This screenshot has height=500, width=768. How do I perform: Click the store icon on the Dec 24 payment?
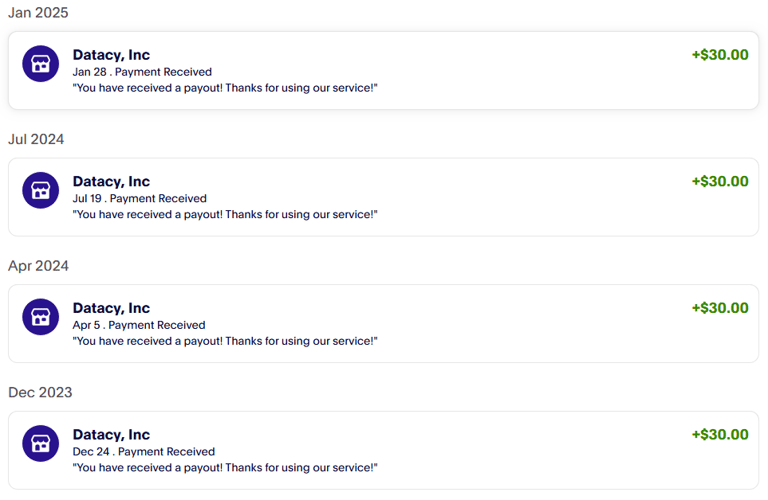40,443
